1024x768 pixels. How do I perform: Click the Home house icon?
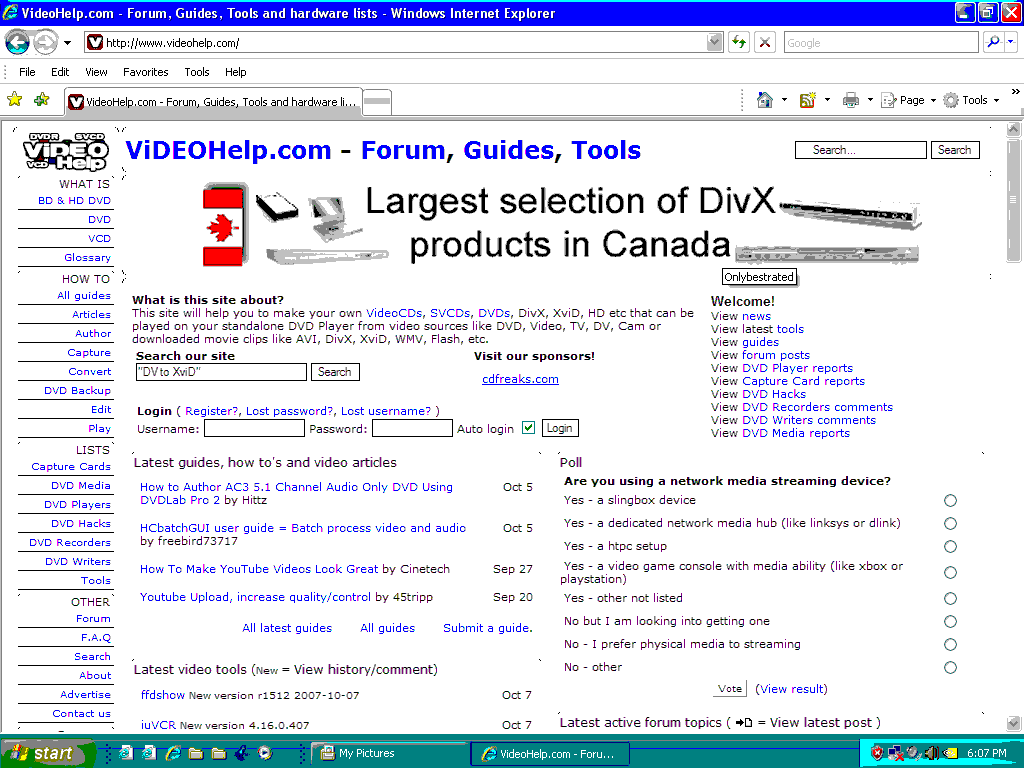click(x=765, y=100)
